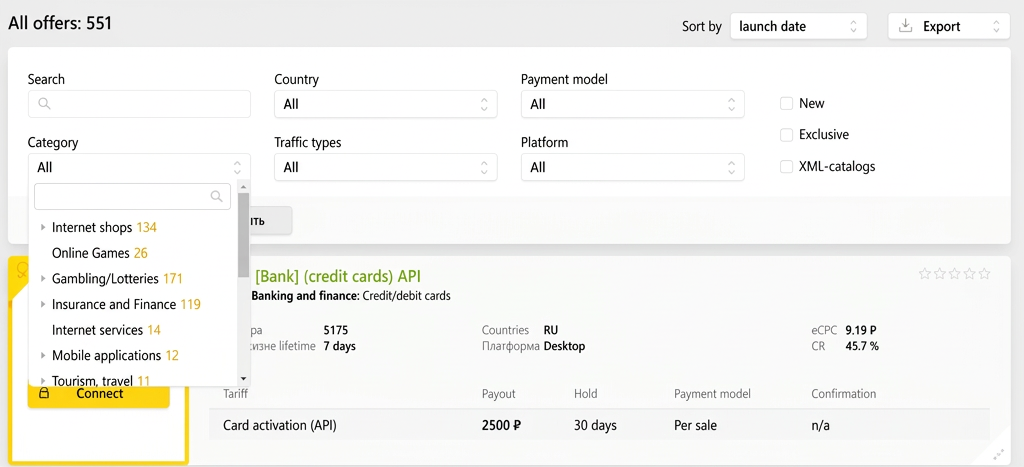Click the category list scrollbar thumb

tap(244, 236)
